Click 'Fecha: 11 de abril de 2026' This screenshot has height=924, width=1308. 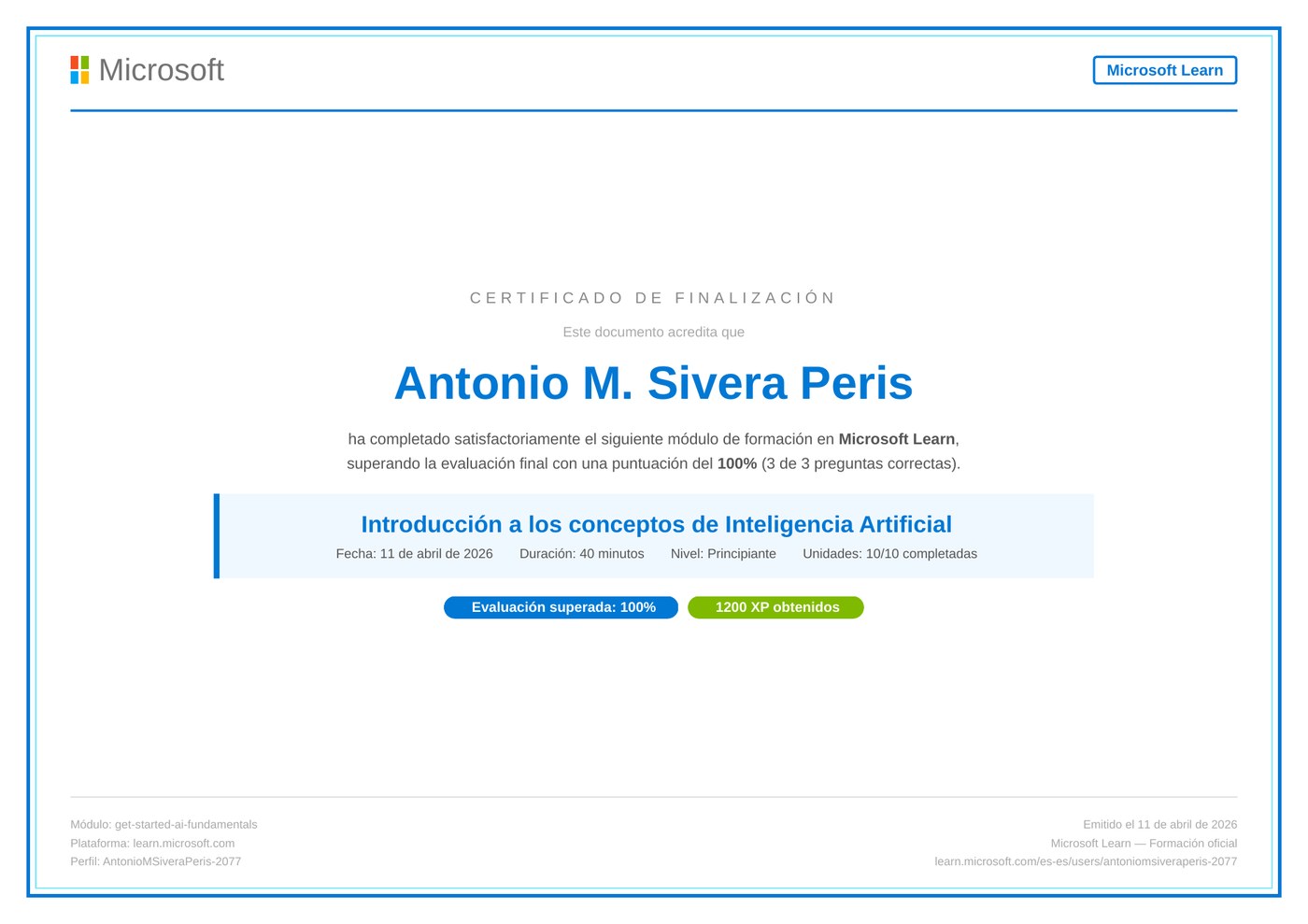coord(414,554)
